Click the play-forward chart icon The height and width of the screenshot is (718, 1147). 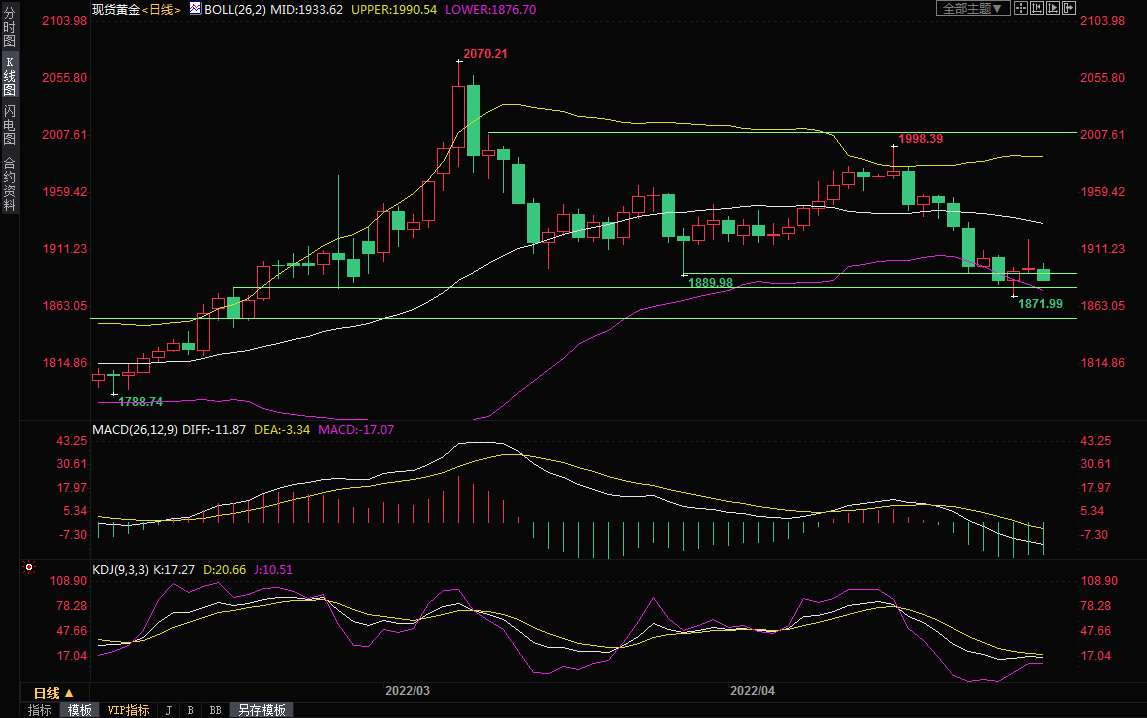coord(1053,8)
